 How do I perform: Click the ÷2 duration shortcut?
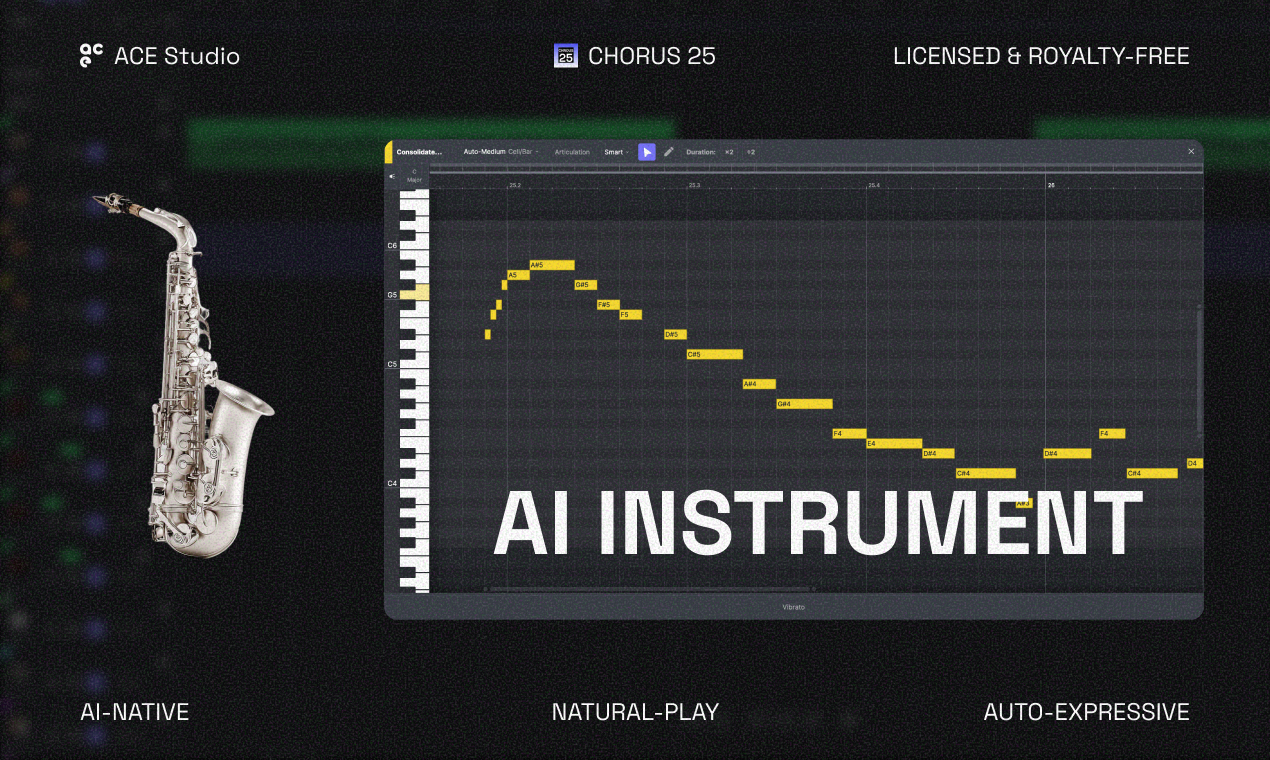click(751, 152)
